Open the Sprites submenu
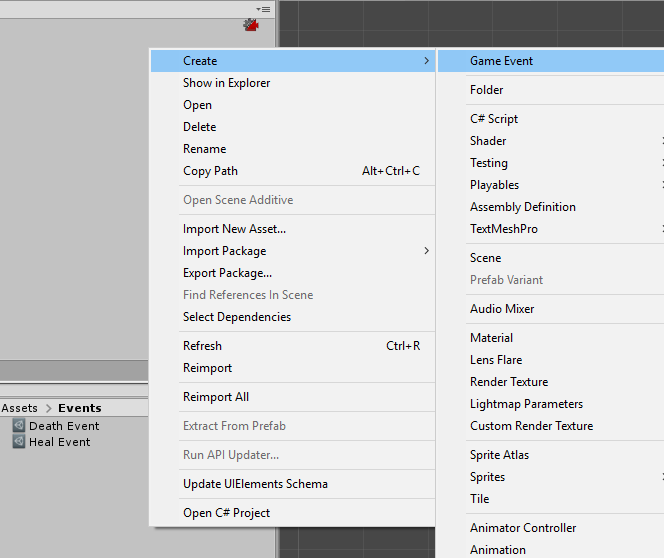Viewport: 664px width, 558px height. point(551,477)
